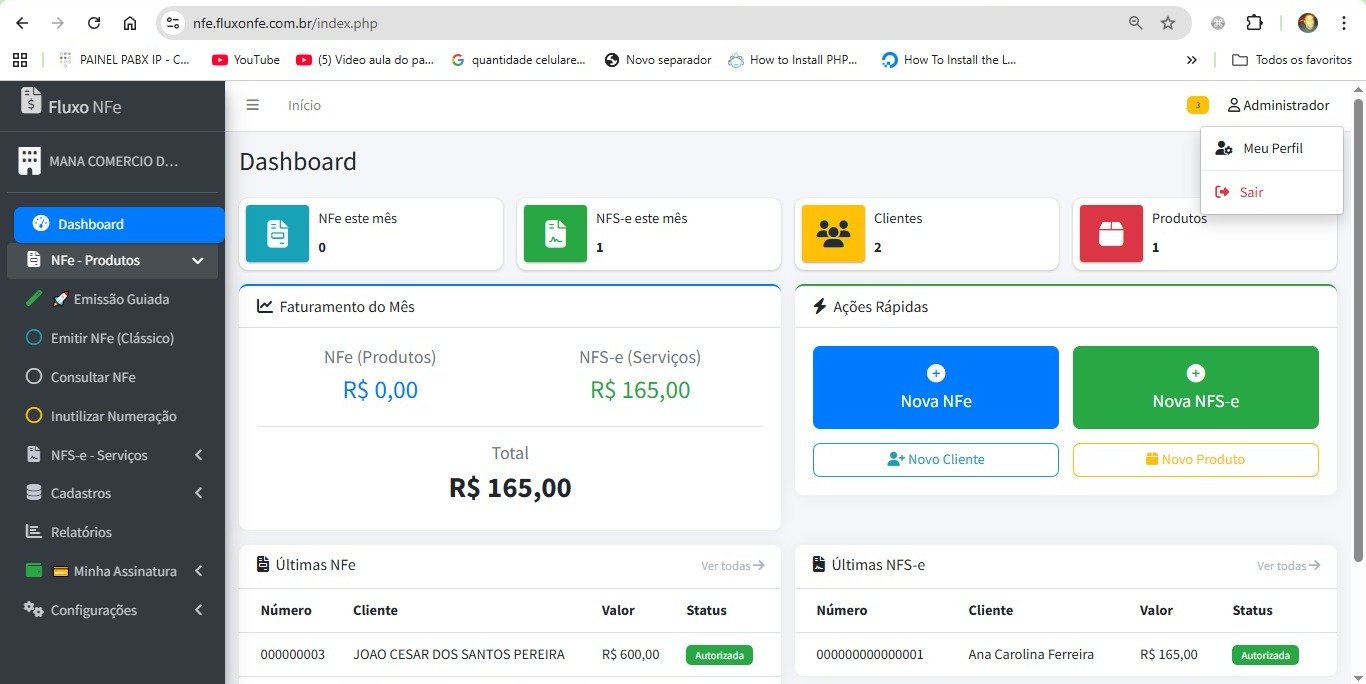Screen dimensions: 1366x684
Task: Click the teal NFe este mês icon
Action: coord(277,234)
